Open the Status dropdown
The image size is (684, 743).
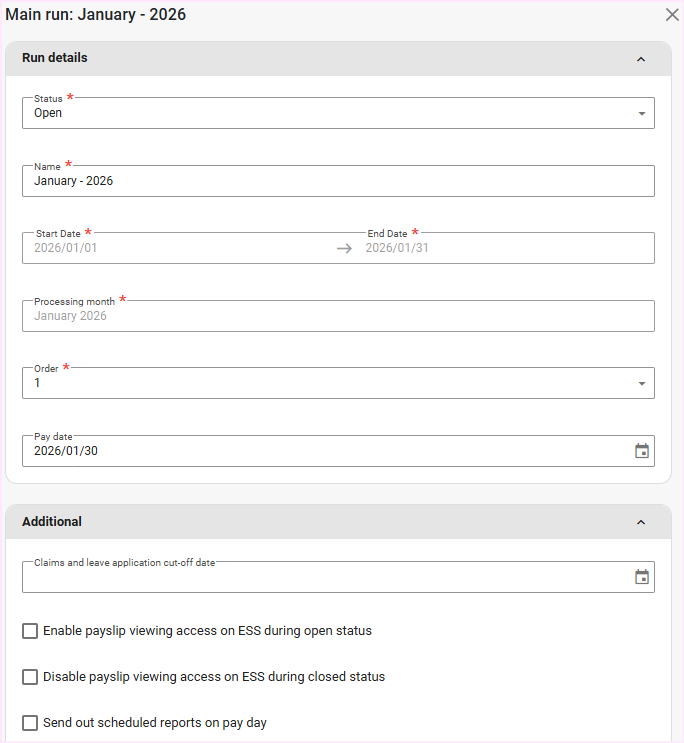[641, 114]
